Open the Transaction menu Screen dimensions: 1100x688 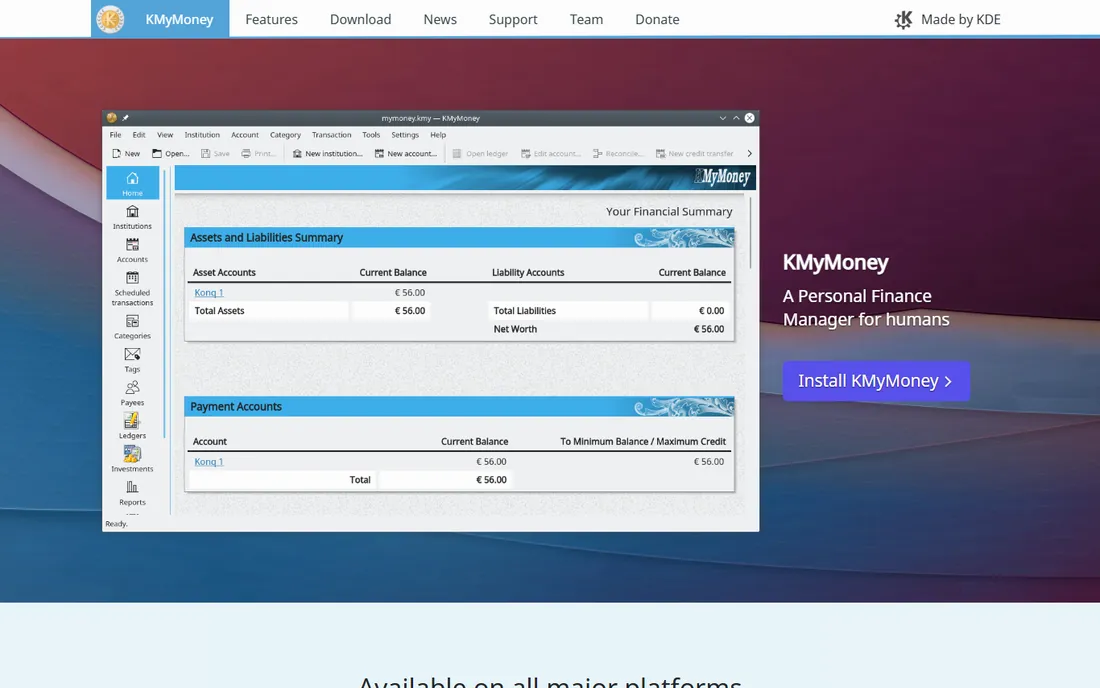pos(332,135)
